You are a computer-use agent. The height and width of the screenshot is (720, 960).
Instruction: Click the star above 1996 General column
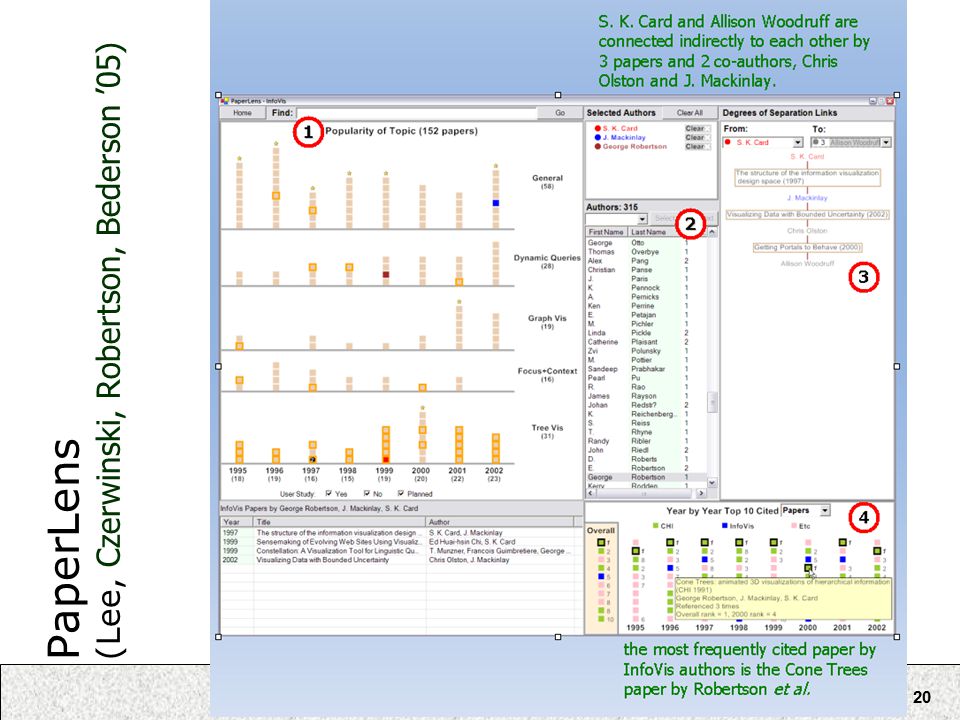tap(276, 143)
